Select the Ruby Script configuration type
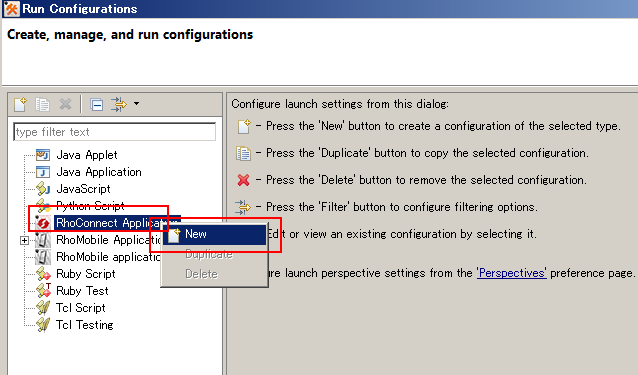This screenshot has width=638, height=375. (x=85, y=274)
